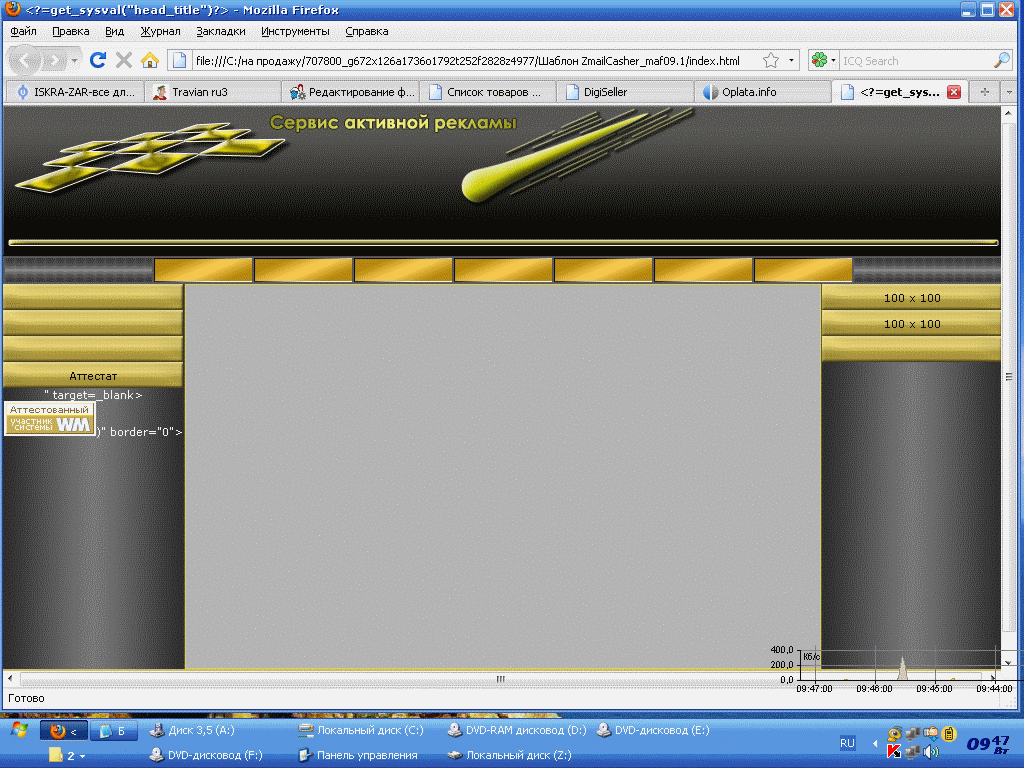This screenshot has height=768, width=1024.
Task: Bookmark this page with the star icon
Action: 771,61
